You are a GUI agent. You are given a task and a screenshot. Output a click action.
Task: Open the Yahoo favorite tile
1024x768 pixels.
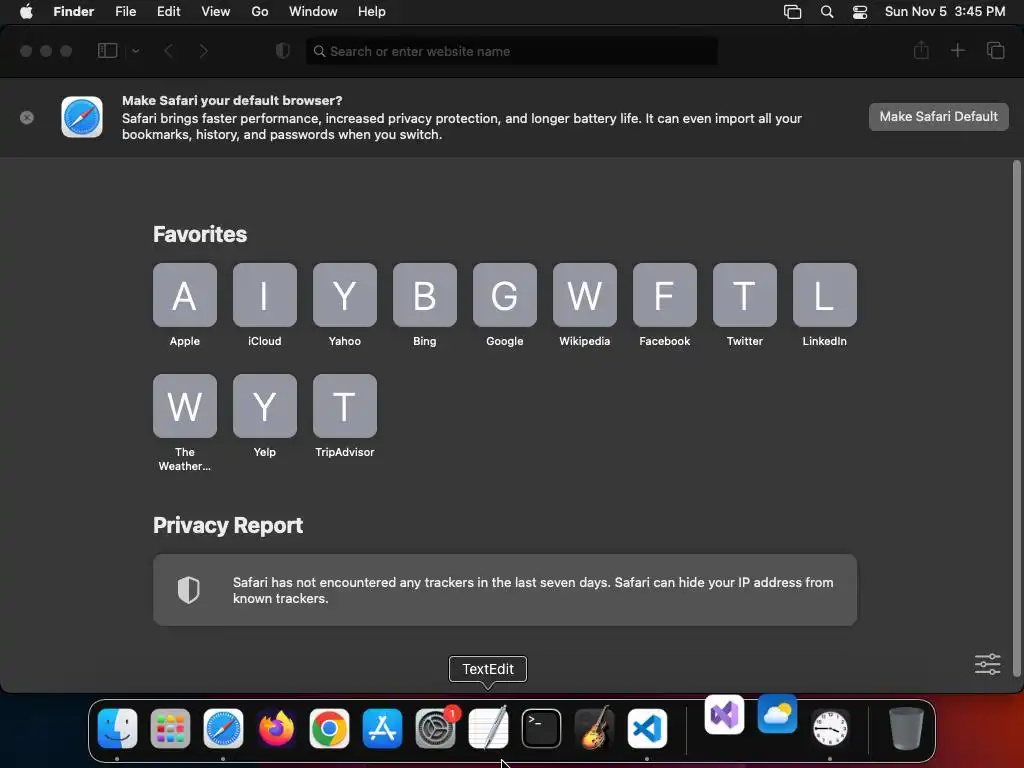tap(345, 295)
